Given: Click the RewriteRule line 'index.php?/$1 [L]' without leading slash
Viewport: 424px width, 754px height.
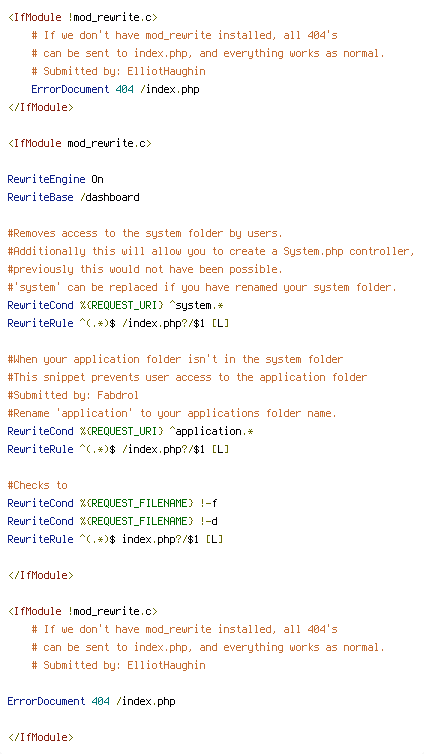Looking at the screenshot, I should (x=115, y=540).
